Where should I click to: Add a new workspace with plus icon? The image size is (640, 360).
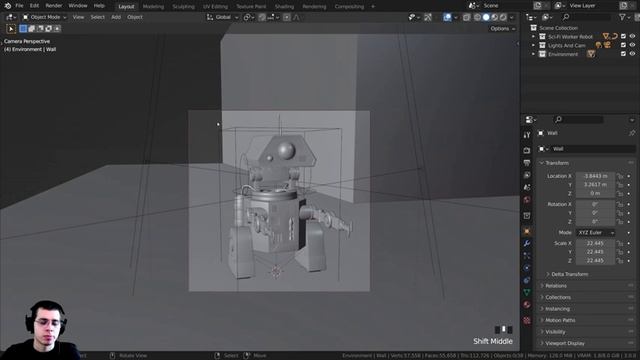[373, 7]
